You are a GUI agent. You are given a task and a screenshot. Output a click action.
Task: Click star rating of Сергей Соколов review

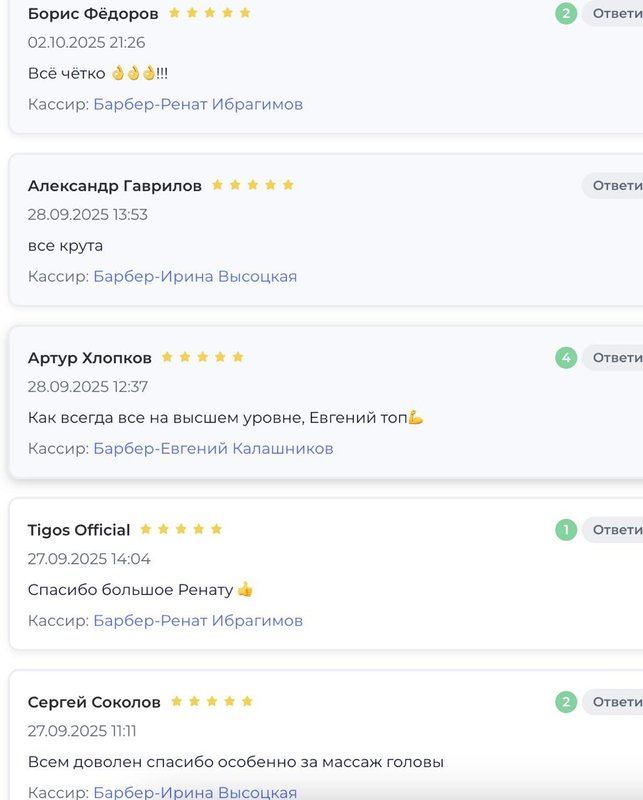click(x=212, y=702)
